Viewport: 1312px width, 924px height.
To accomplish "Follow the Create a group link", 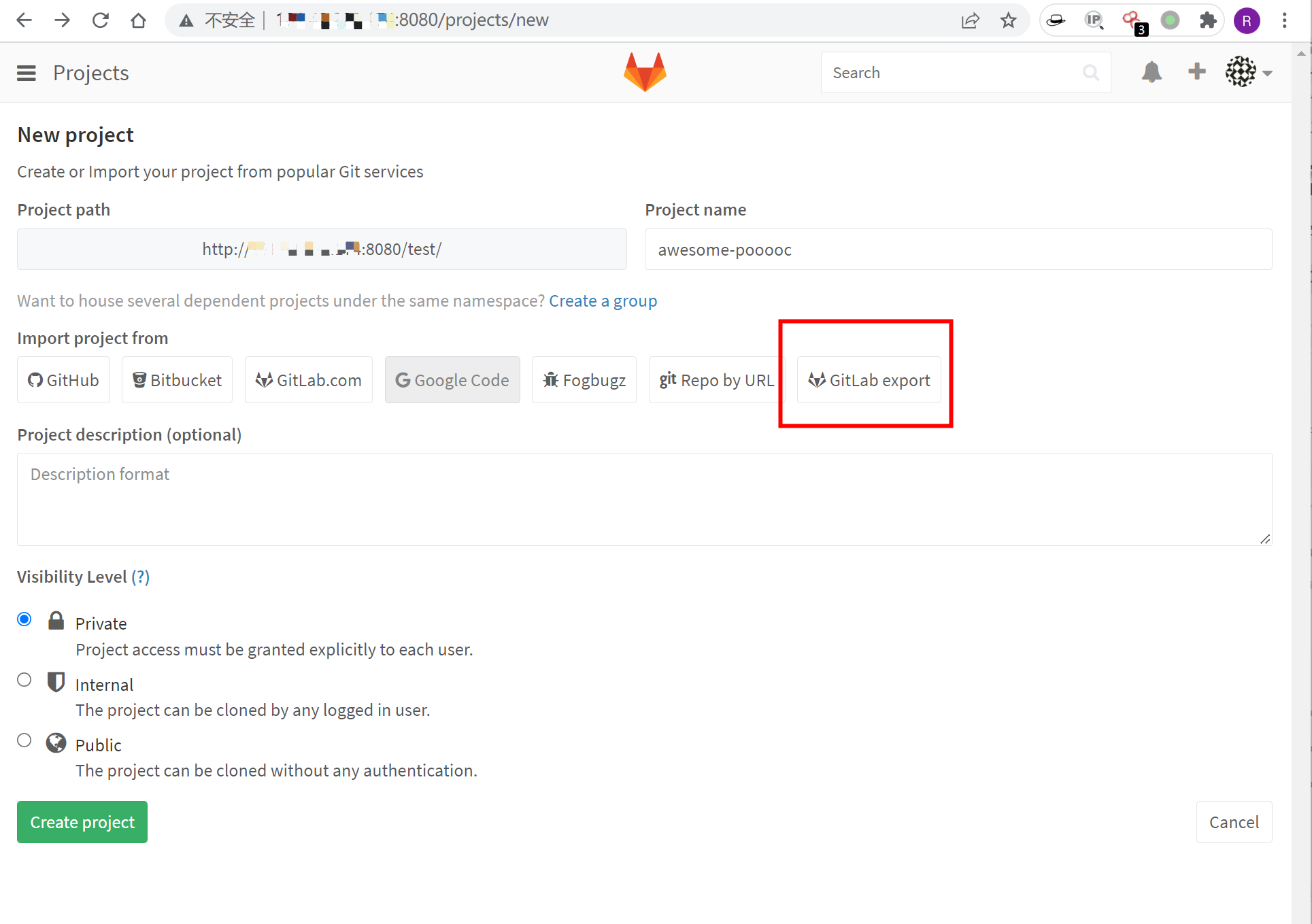I will pyautogui.click(x=603, y=301).
